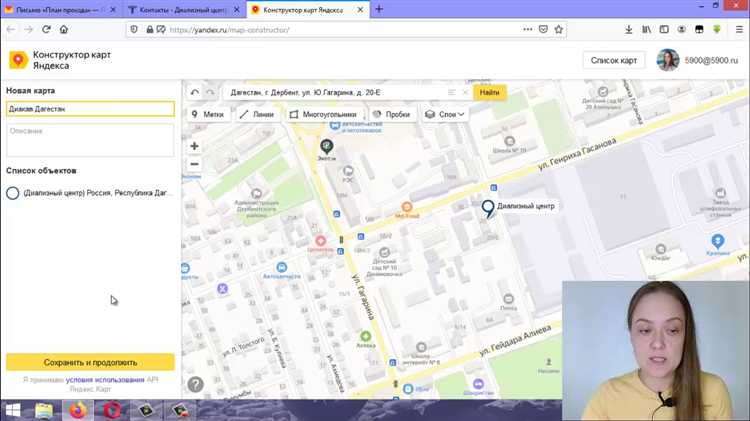This screenshot has height=421, width=750.
Task: Zoom out the map with minus button
Action: (195, 164)
